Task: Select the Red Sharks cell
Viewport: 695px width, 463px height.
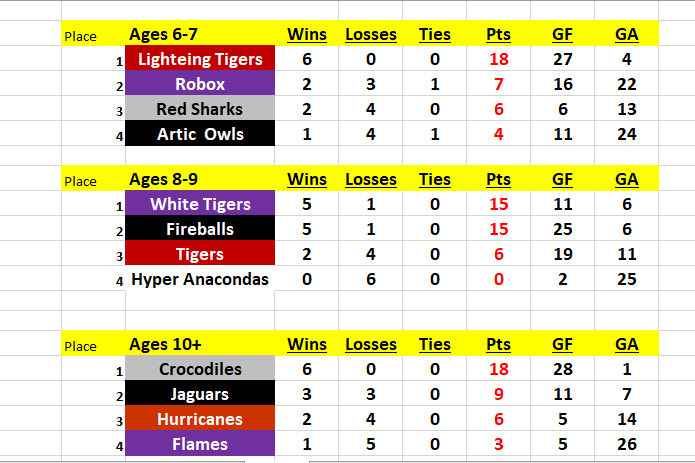Action: [200, 110]
